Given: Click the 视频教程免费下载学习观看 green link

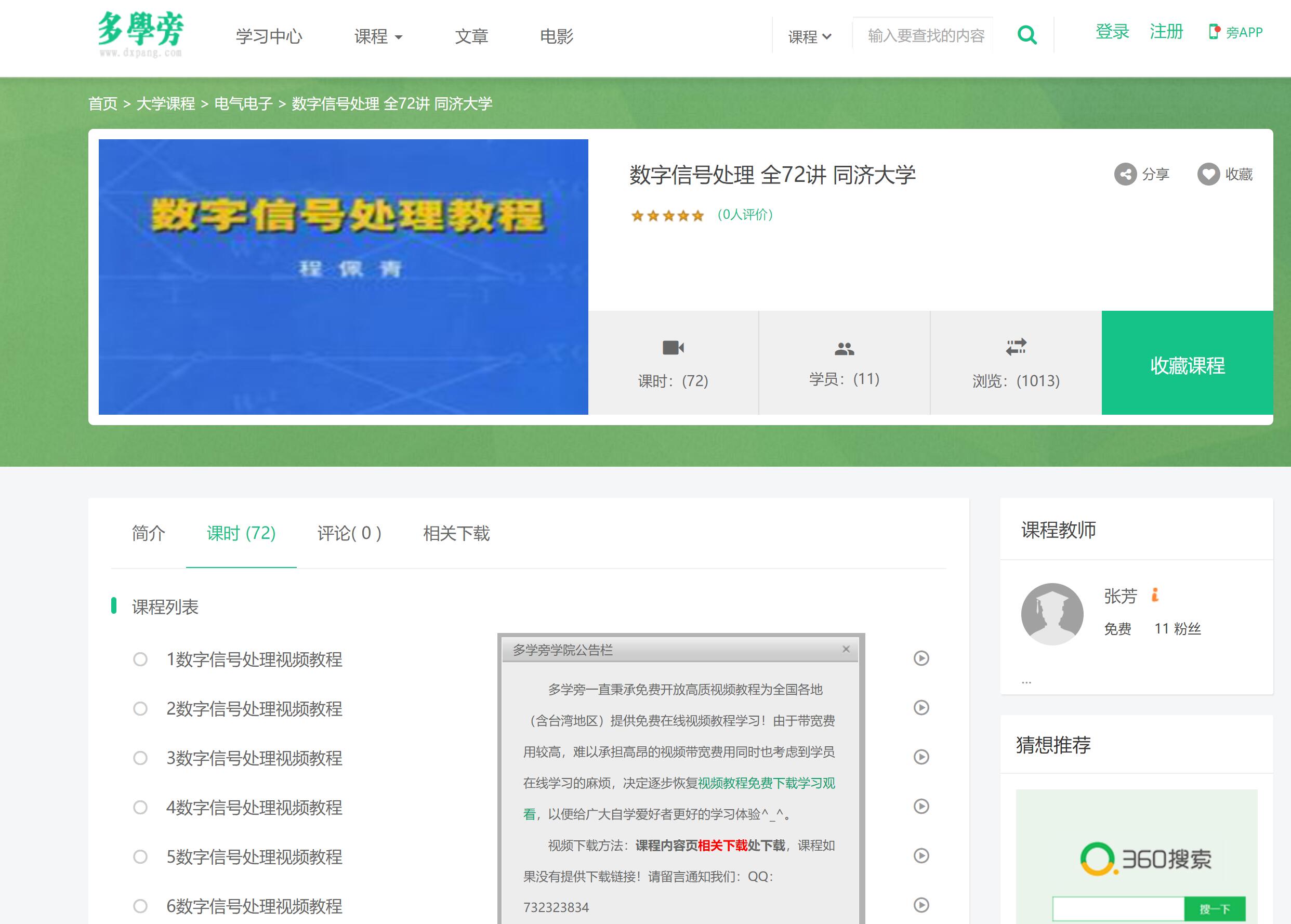Looking at the screenshot, I should pyautogui.click(x=767, y=783).
